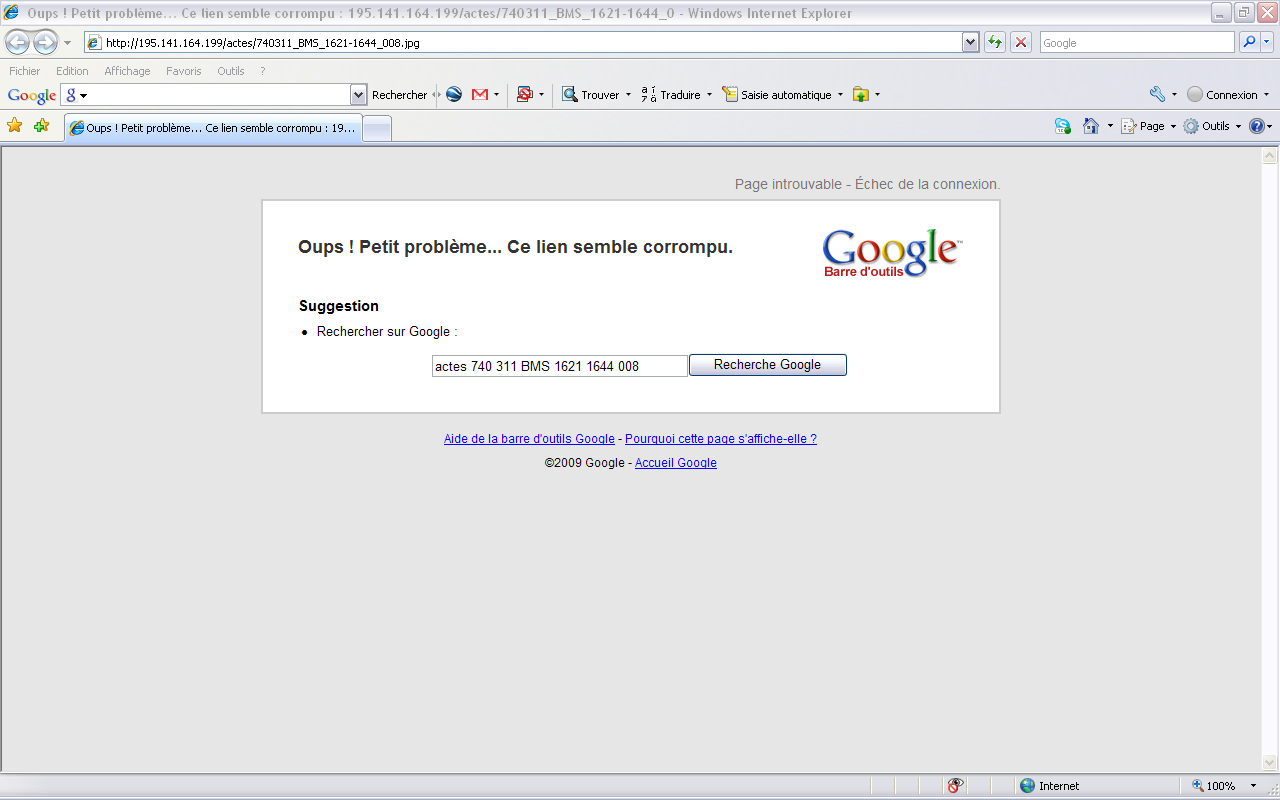Viewport: 1280px width, 800px height.
Task: Click the address bar URL field
Action: 522,43
